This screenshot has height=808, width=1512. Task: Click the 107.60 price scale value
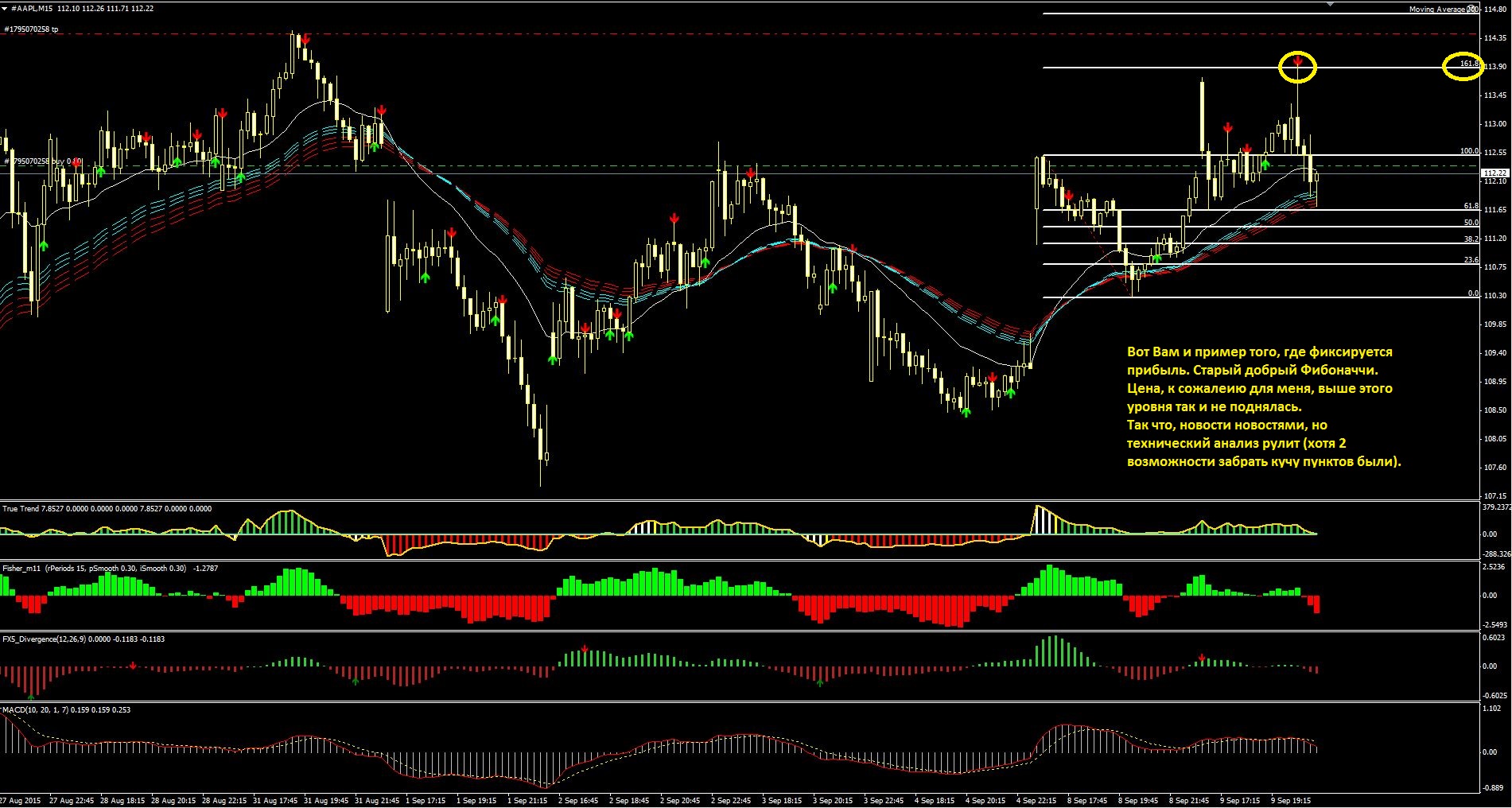point(1495,468)
